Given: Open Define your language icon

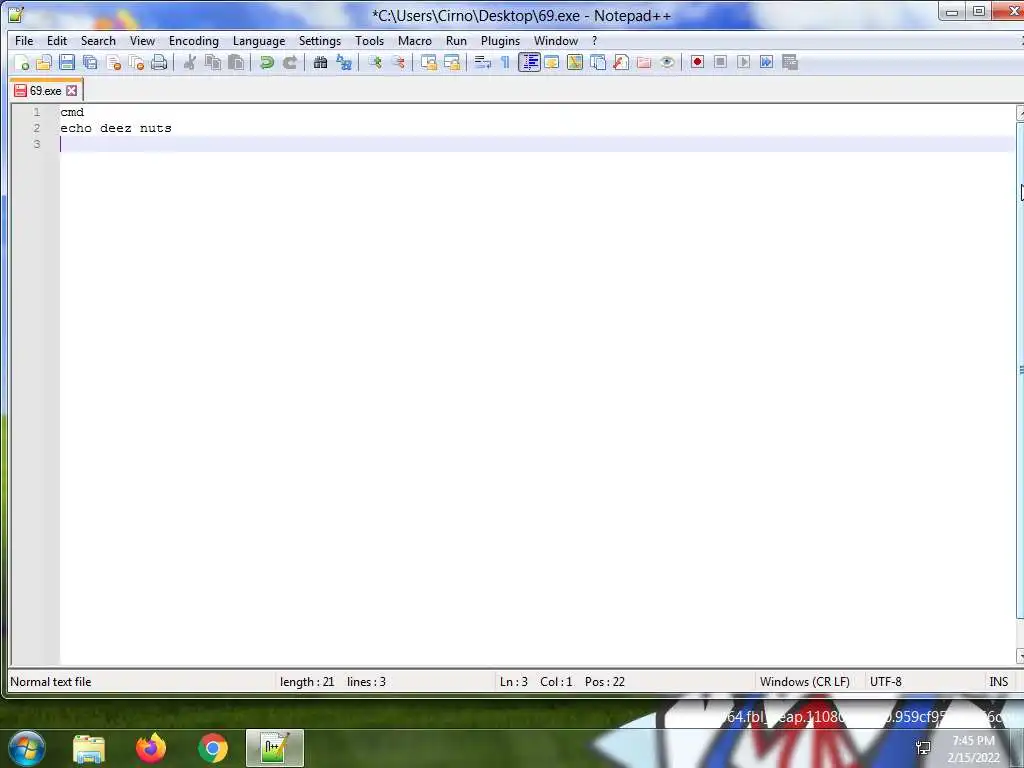Looking at the screenshot, I should pyautogui.click(x=552, y=63).
